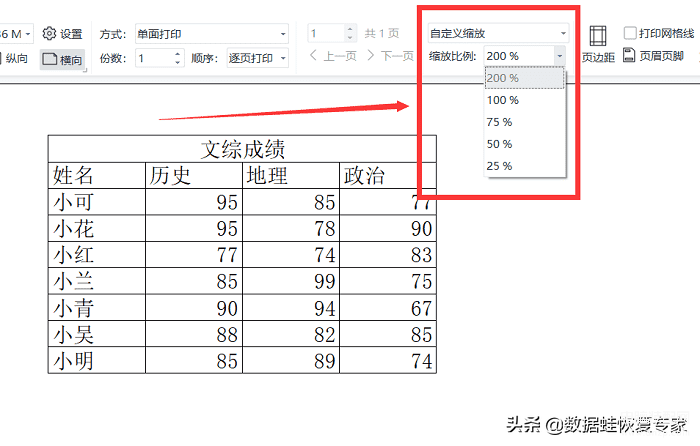Increase 份数 copies with up arrow

point(177,54)
